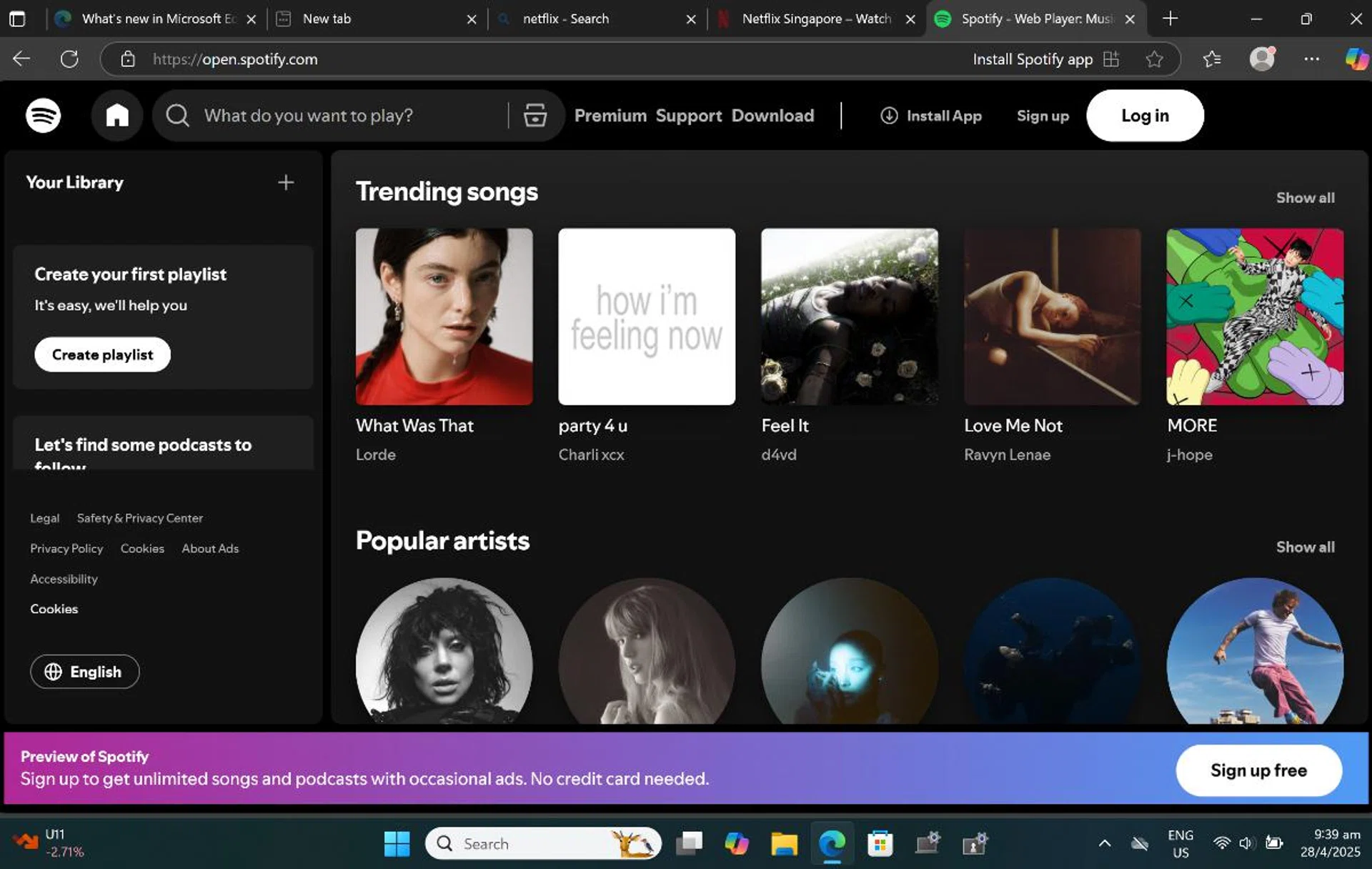The width and height of the screenshot is (1372, 869).
Task: Click the Log in button
Action: click(x=1144, y=115)
